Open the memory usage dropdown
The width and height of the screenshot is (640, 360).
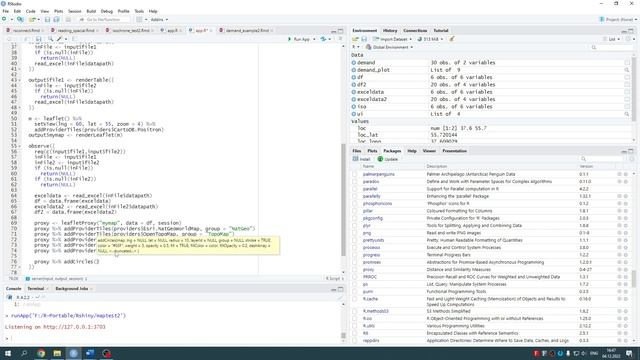[x=430, y=39]
